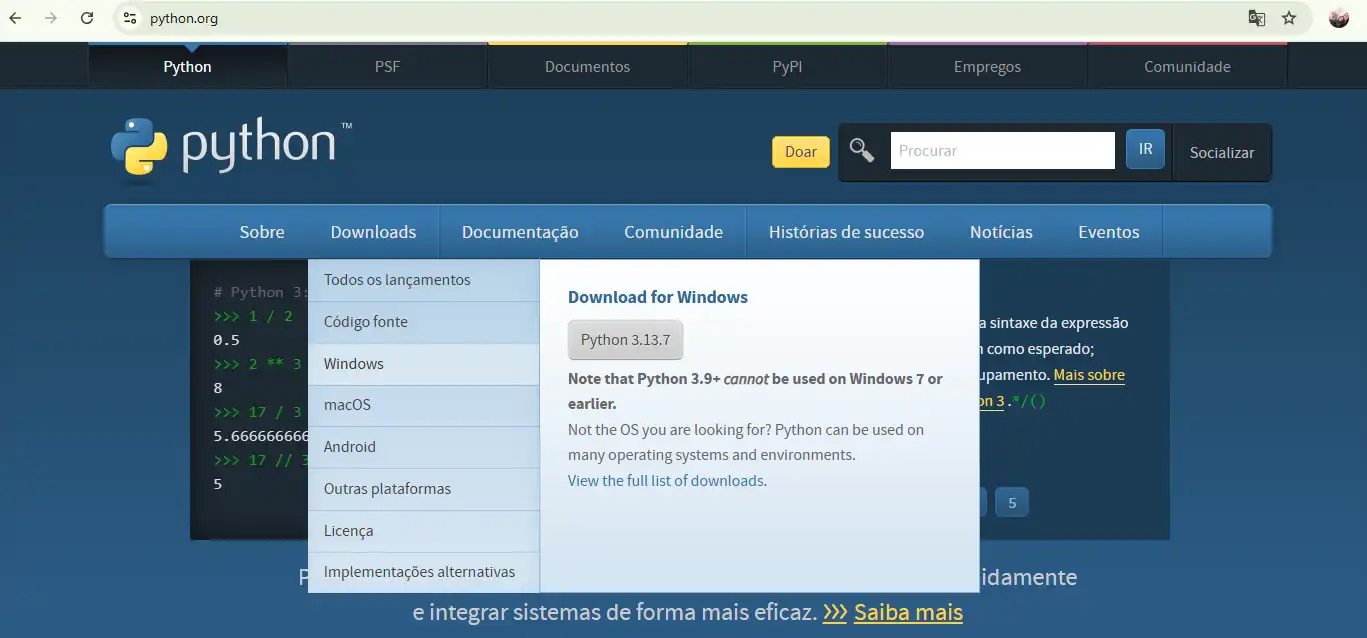Image resolution: width=1367 pixels, height=638 pixels.
Task: Open the Documentação menu
Action: click(520, 232)
